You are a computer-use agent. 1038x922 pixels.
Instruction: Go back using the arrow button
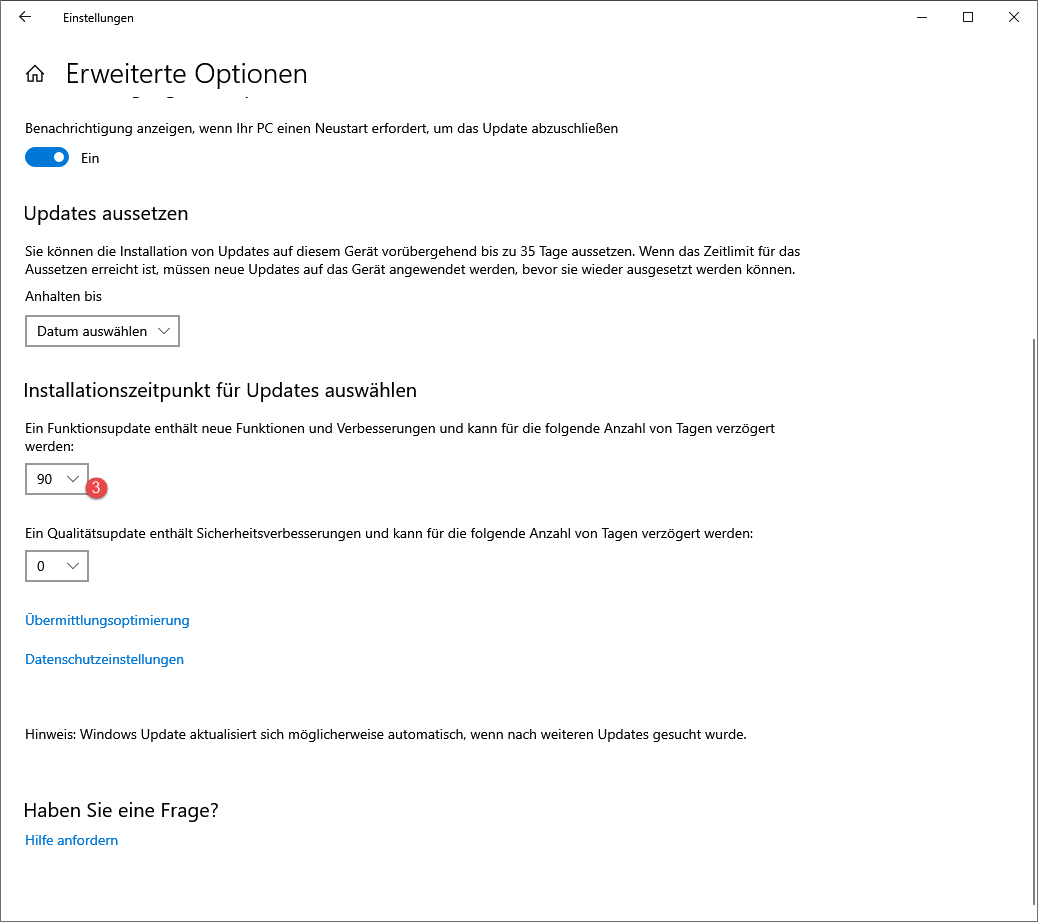click(x=25, y=17)
